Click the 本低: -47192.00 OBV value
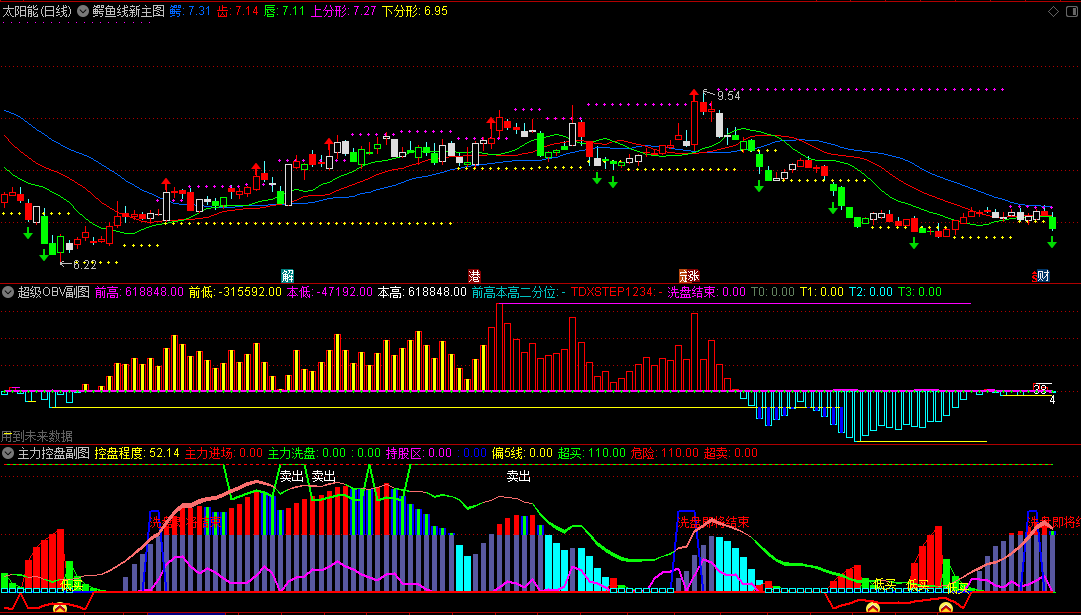 (330, 292)
